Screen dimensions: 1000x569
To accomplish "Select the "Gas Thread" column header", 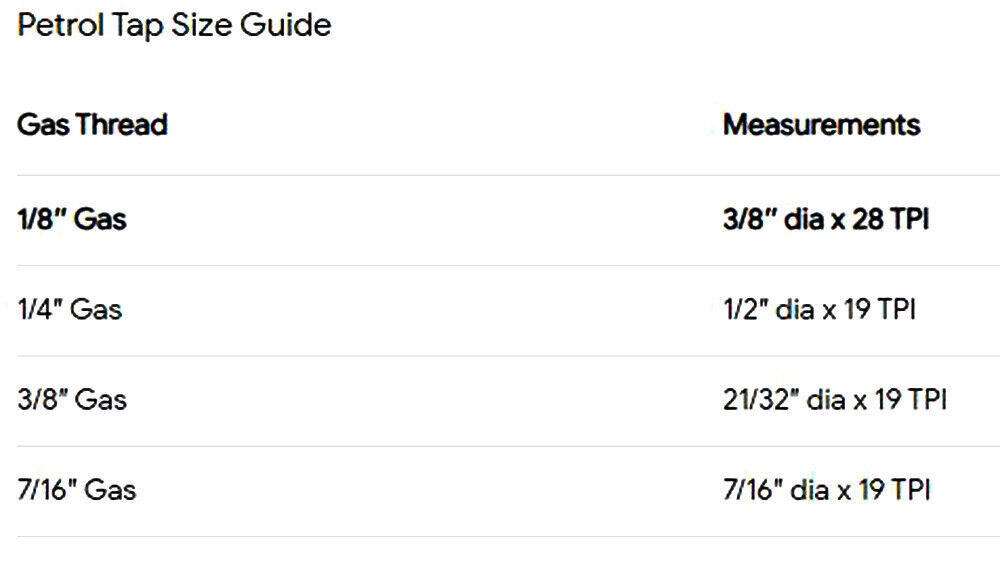I will pyautogui.click(x=92, y=125).
